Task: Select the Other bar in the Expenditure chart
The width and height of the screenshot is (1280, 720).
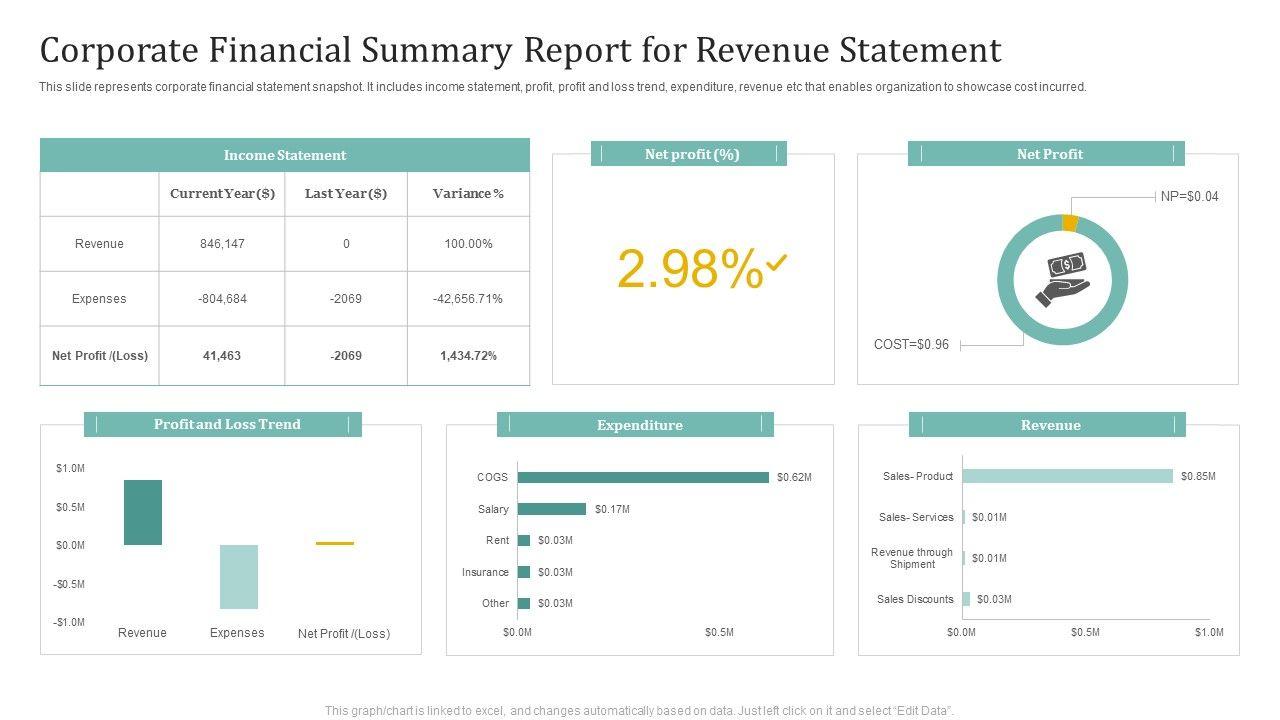Action: tap(524, 603)
